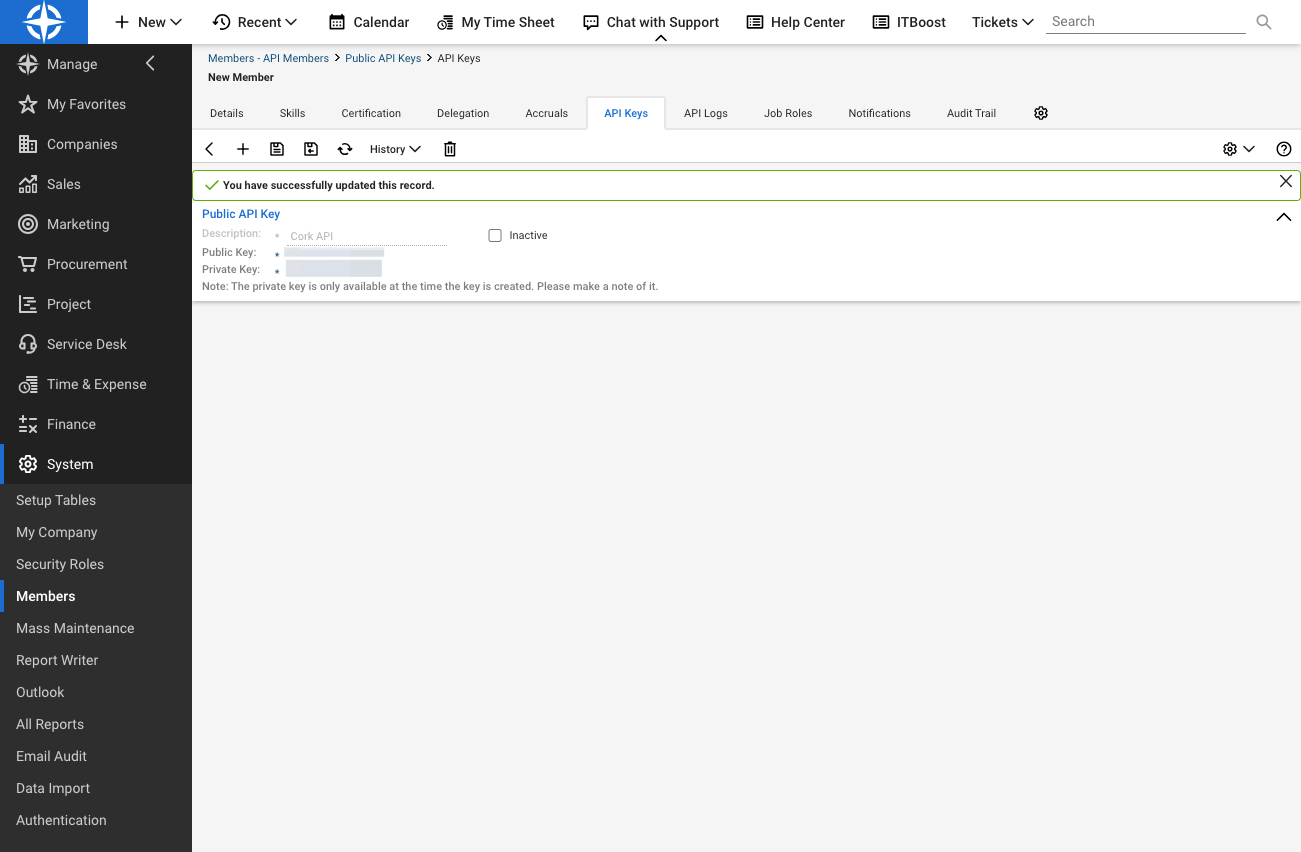Collapse sidebar with the arrow beside Manage
This screenshot has width=1301, height=852.
[151, 64]
